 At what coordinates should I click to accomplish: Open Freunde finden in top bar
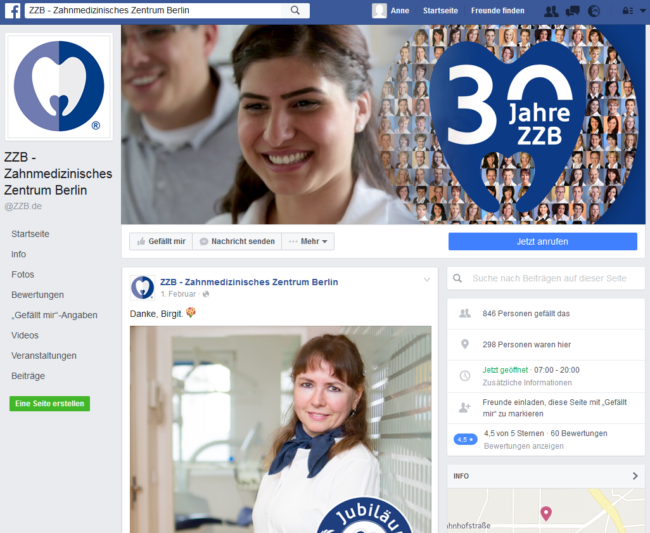tap(497, 11)
